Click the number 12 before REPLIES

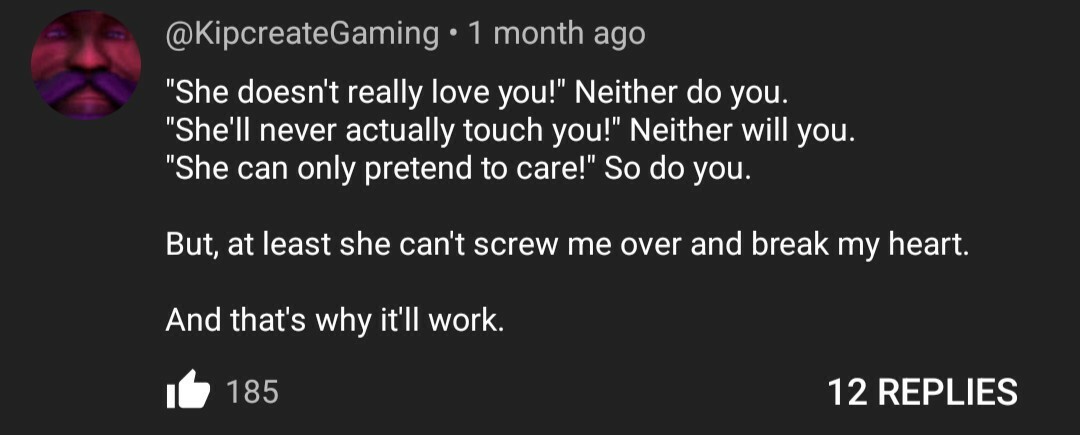tap(847, 391)
